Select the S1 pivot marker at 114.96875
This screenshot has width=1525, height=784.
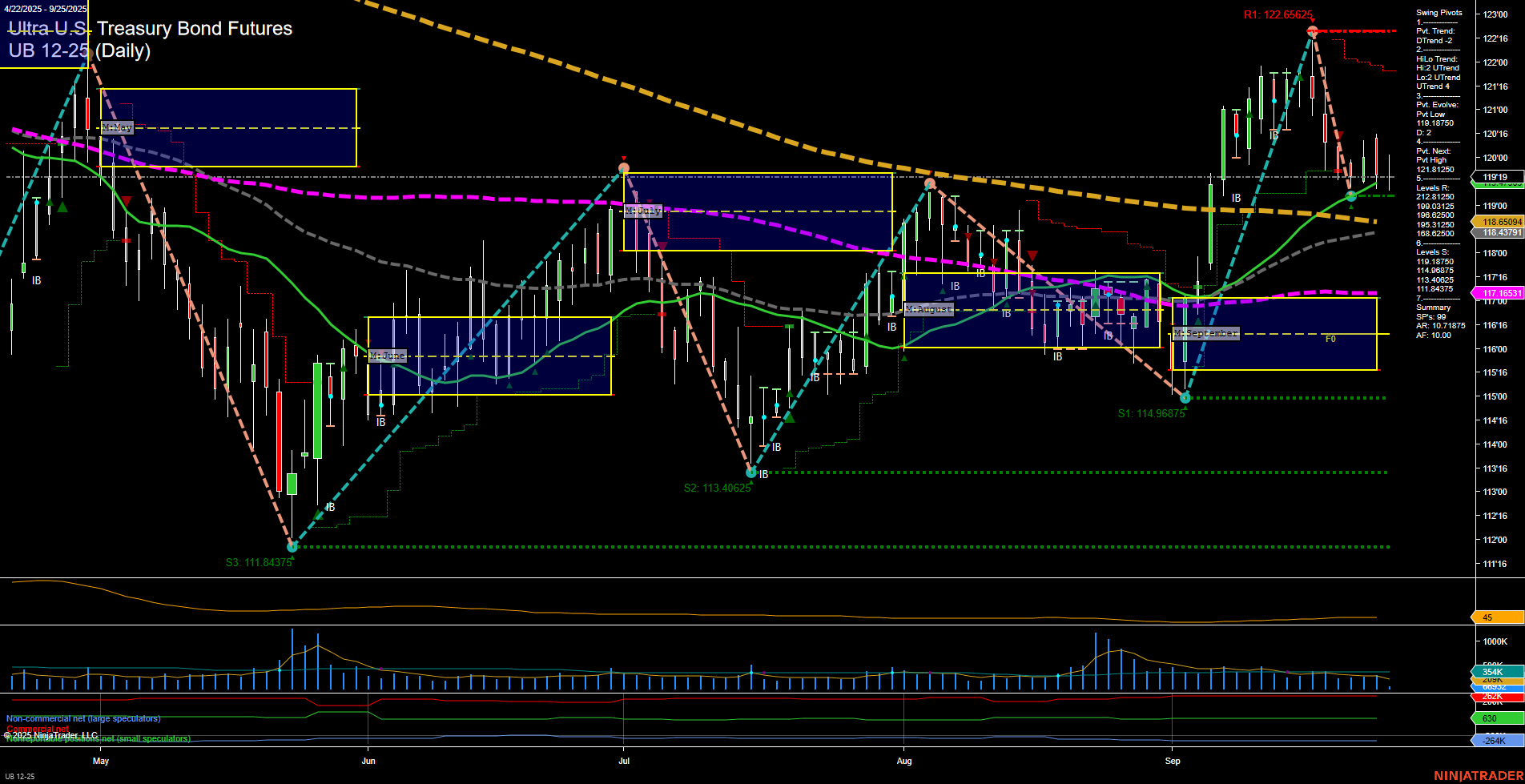[1185, 396]
